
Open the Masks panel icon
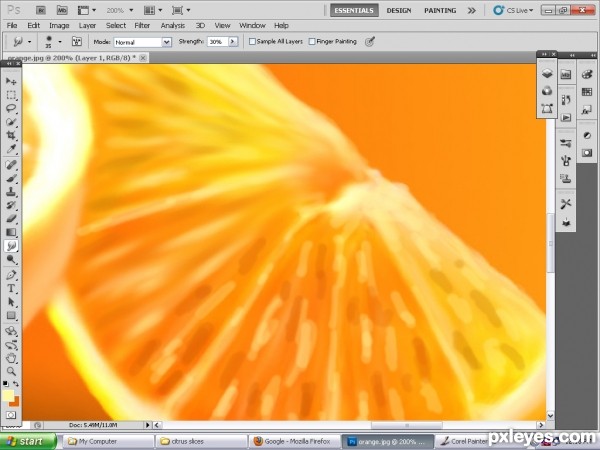pyautogui.click(x=587, y=153)
